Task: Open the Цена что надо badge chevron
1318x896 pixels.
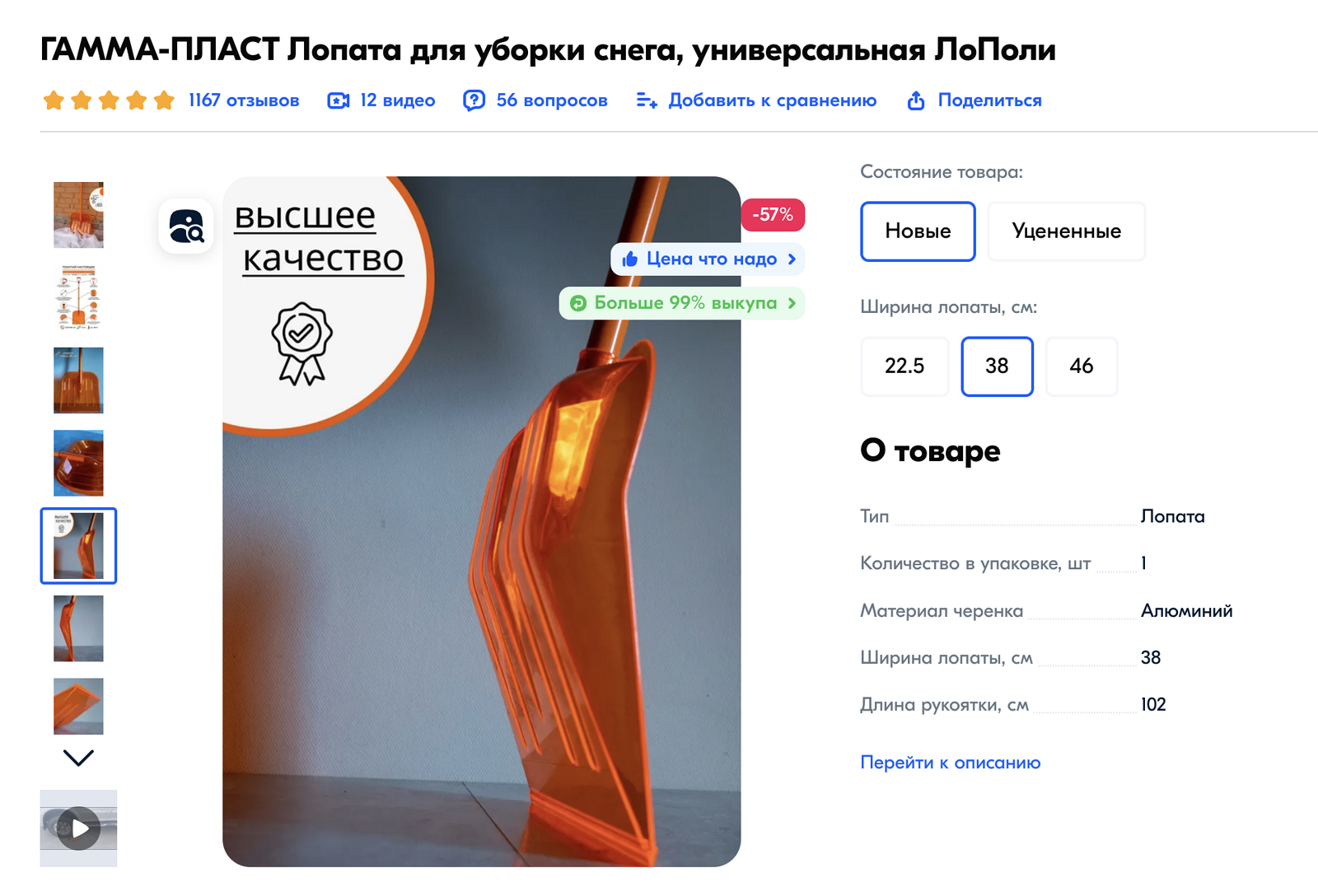Action: pyautogui.click(x=792, y=259)
